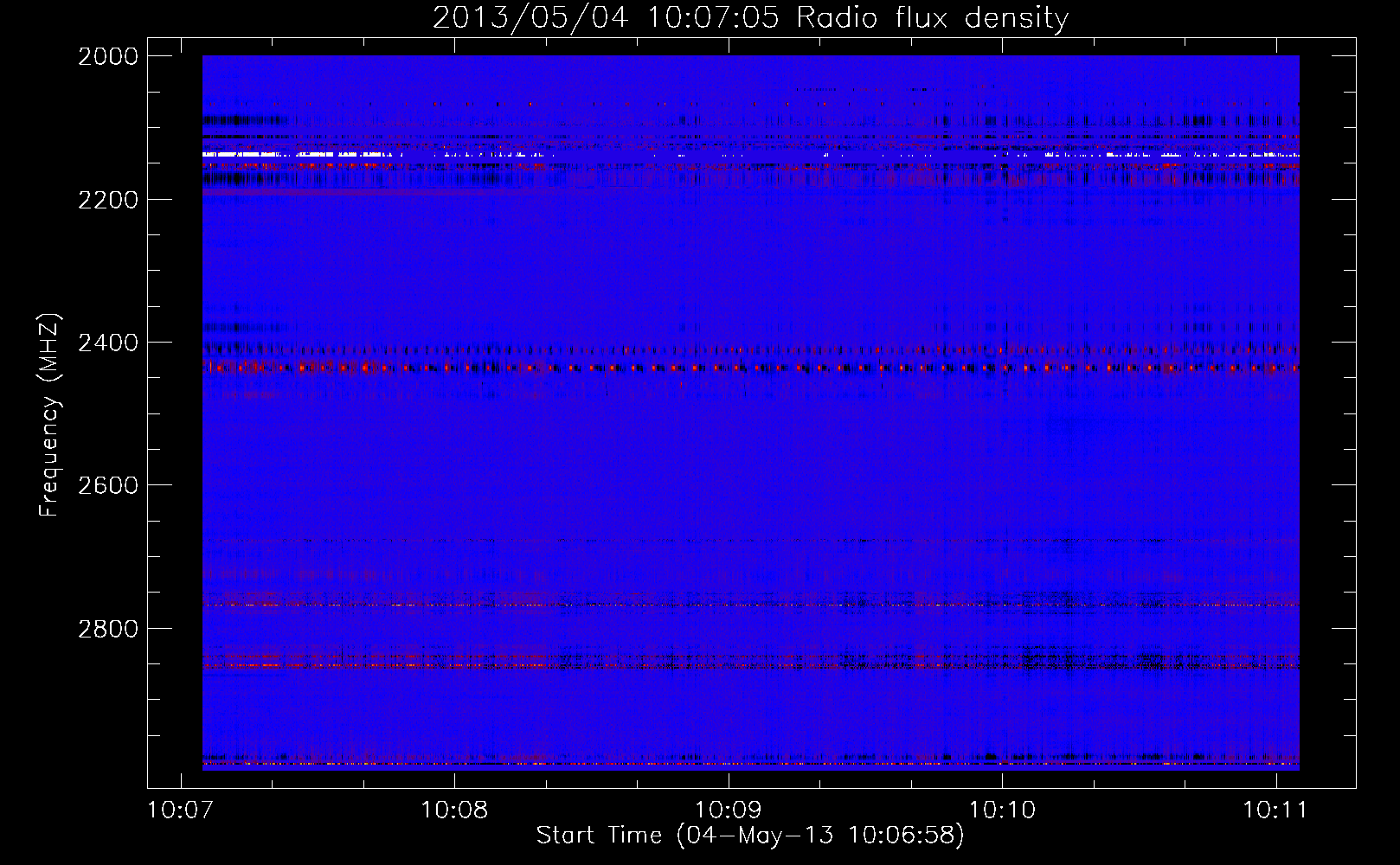Click the 'Frequency (MHZ)' axis label

pos(49,415)
